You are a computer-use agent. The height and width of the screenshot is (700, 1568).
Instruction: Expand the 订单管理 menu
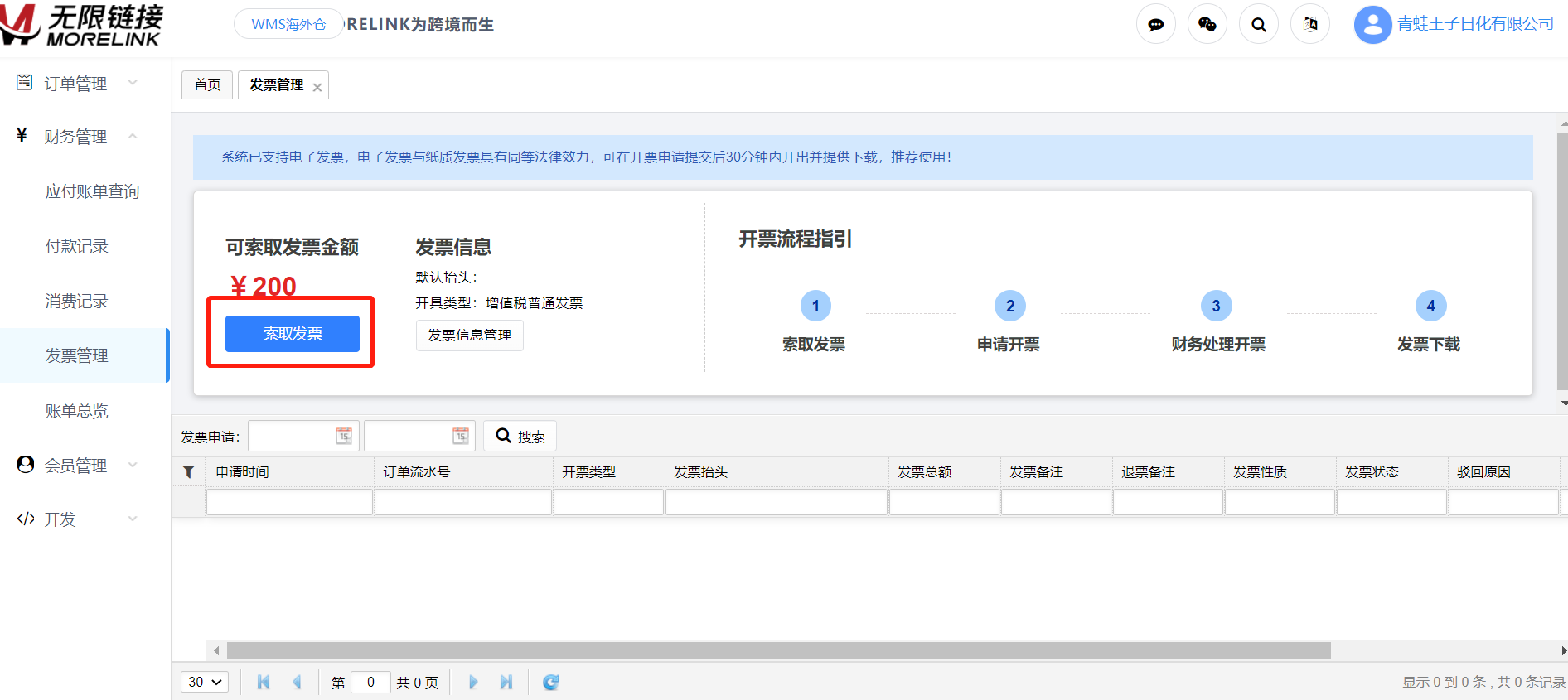76,84
